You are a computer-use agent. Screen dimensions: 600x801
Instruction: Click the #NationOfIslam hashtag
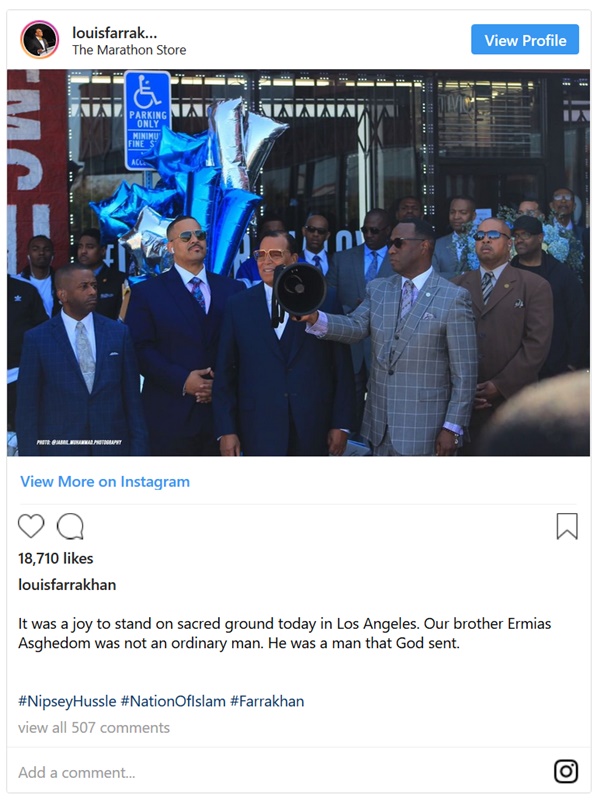[173, 701]
